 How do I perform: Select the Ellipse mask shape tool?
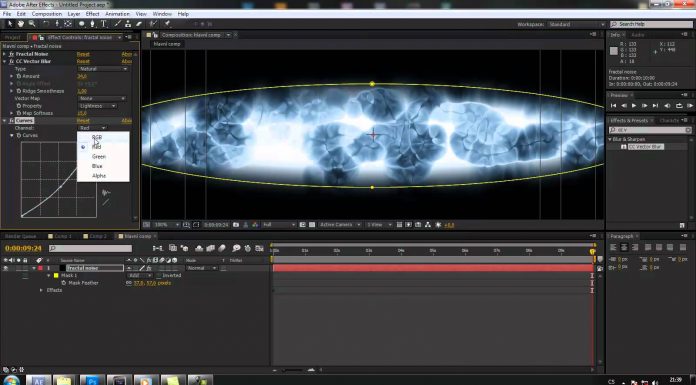point(82,24)
